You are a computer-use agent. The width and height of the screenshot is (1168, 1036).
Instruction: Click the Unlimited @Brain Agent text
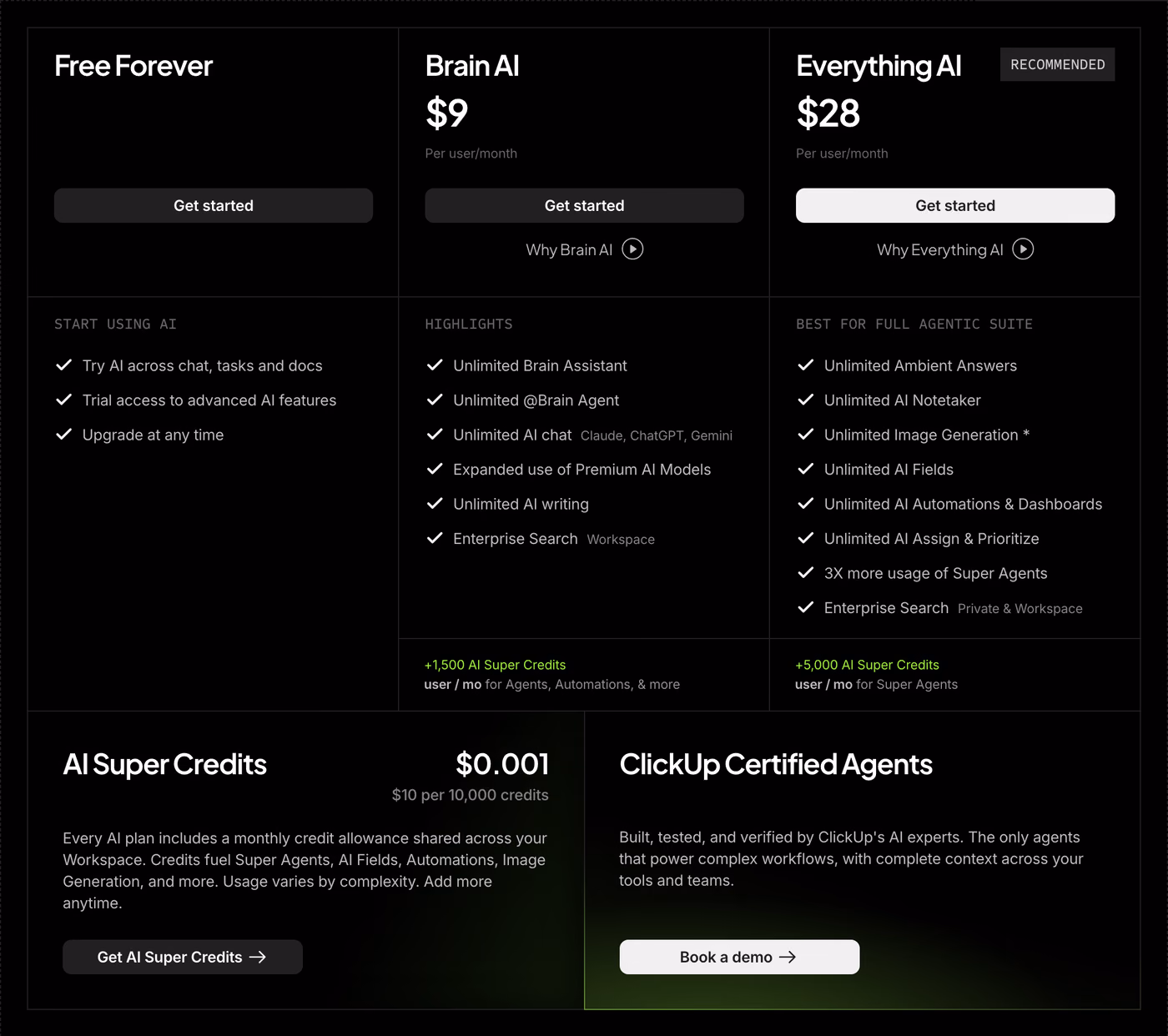click(536, 400)
